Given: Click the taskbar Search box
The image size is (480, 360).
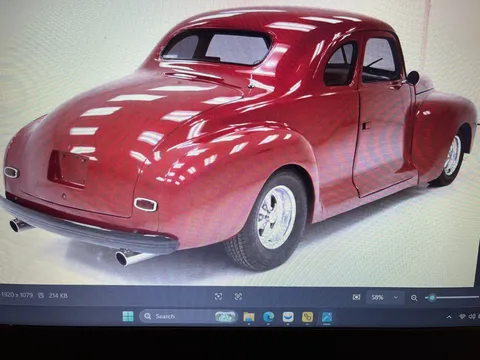Looking at the screenshot, I should pos(188,316).
